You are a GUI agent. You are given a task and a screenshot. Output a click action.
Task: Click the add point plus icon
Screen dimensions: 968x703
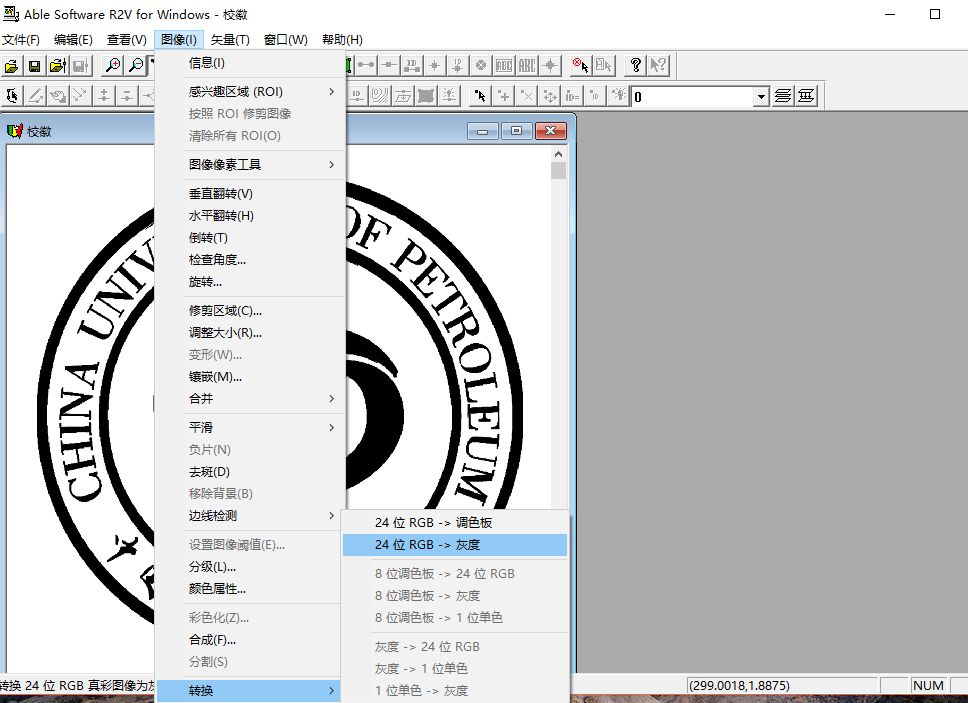[x=504, y=96]
